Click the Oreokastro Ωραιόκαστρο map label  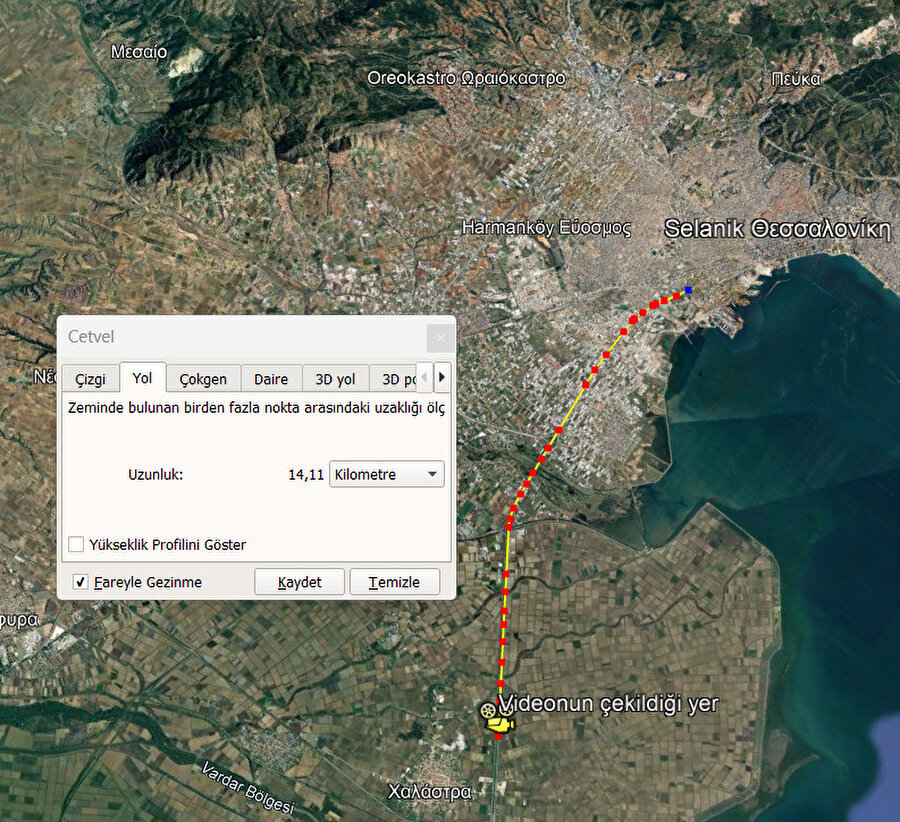click(465, 78)
